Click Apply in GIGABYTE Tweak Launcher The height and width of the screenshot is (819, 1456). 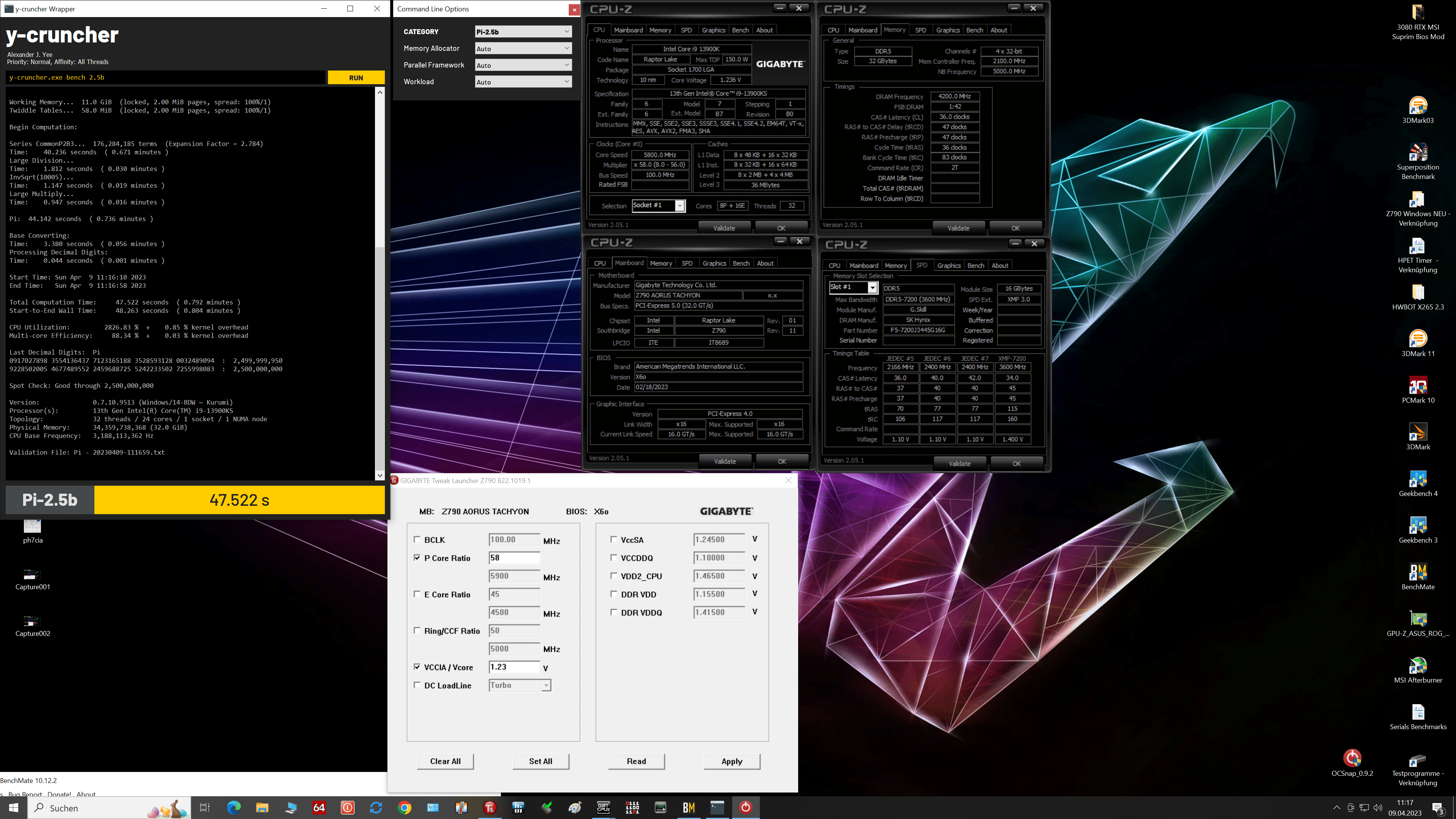click(731, 761)
